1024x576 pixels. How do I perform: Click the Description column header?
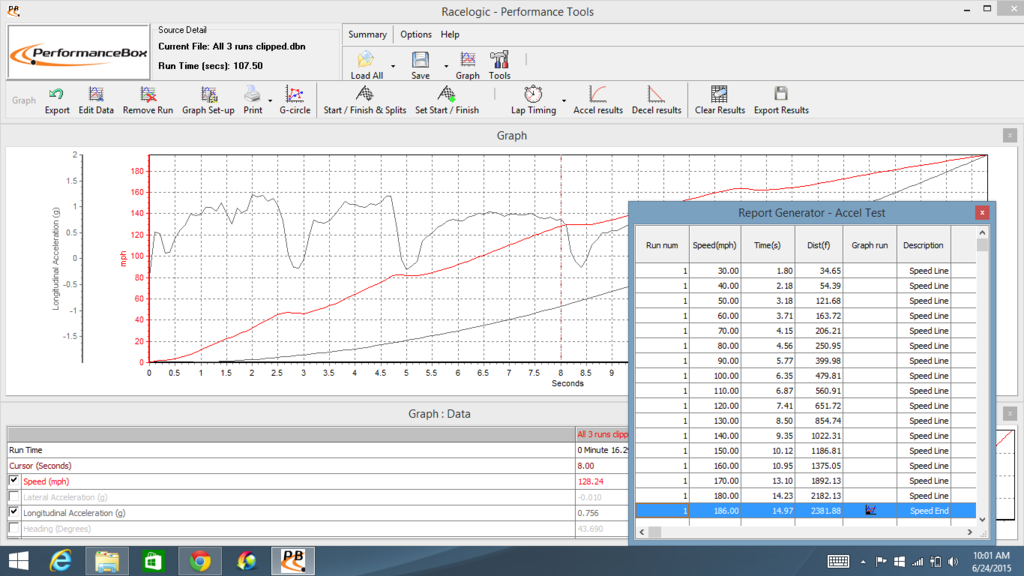(x=923, y=245)
